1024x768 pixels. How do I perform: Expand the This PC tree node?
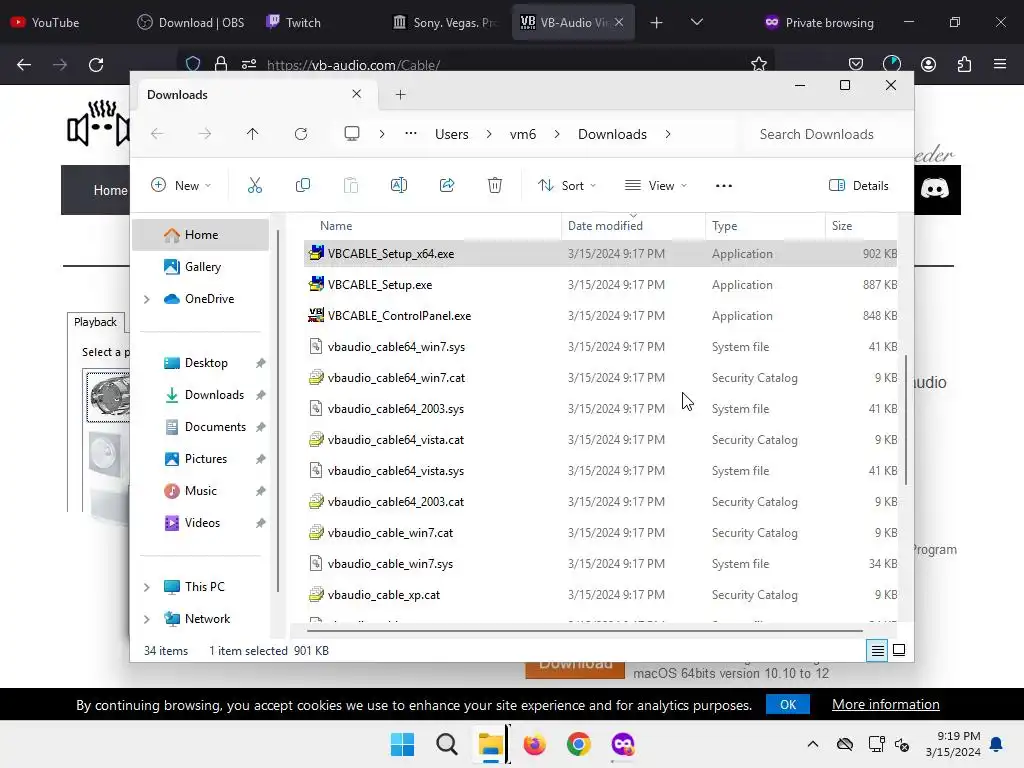[x=146, y=587]
